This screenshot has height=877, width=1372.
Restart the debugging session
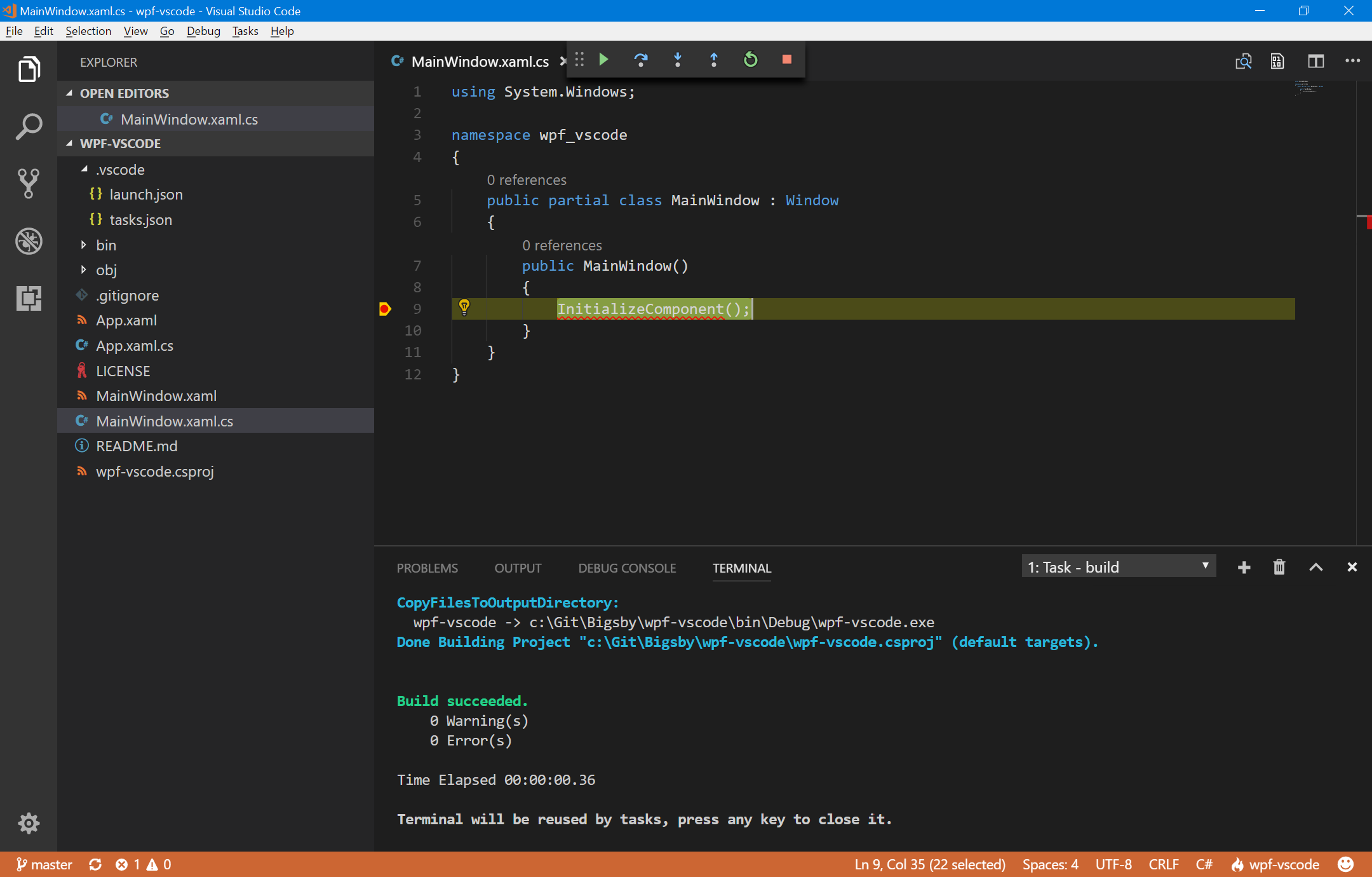[750, 60]
